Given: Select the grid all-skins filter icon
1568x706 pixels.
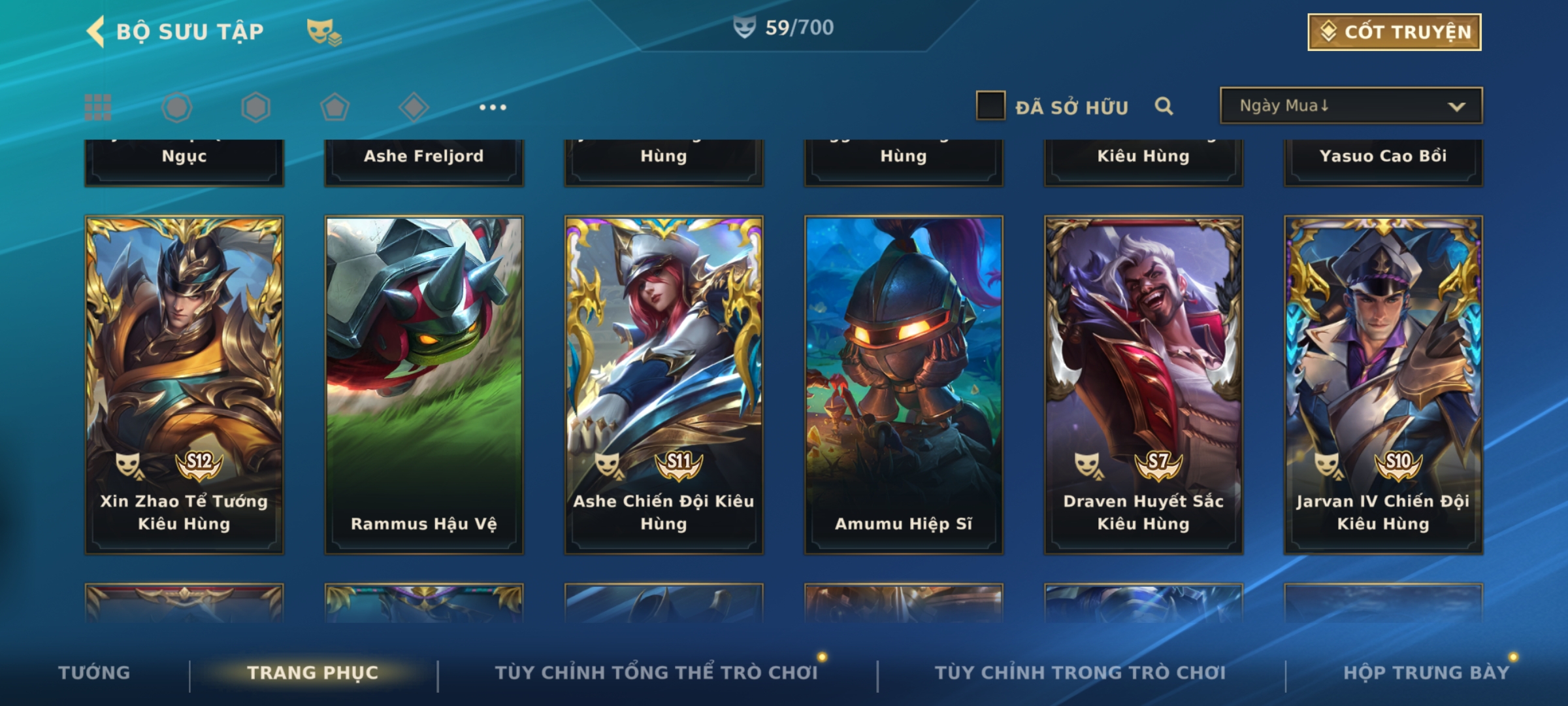Looking at the screenshot, I should pyautogui.click(x=98, y=107).
